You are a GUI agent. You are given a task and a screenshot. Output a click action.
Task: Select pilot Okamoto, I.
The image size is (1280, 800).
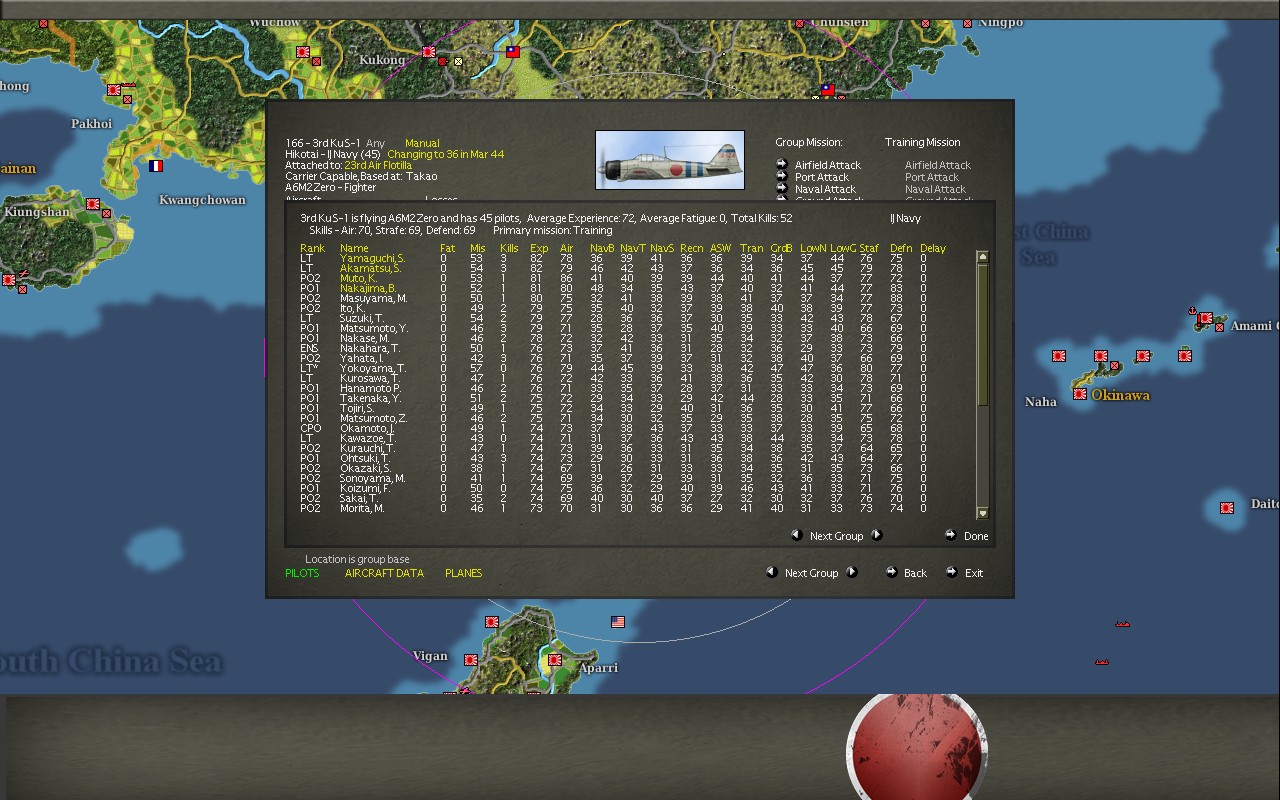point(367,428)
